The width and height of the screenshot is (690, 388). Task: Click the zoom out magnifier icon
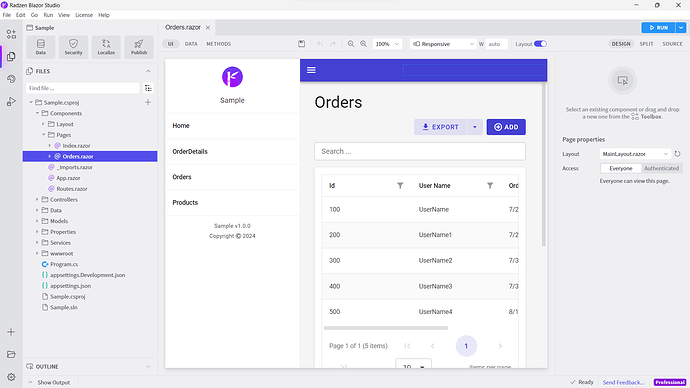(x=351, y=44)
